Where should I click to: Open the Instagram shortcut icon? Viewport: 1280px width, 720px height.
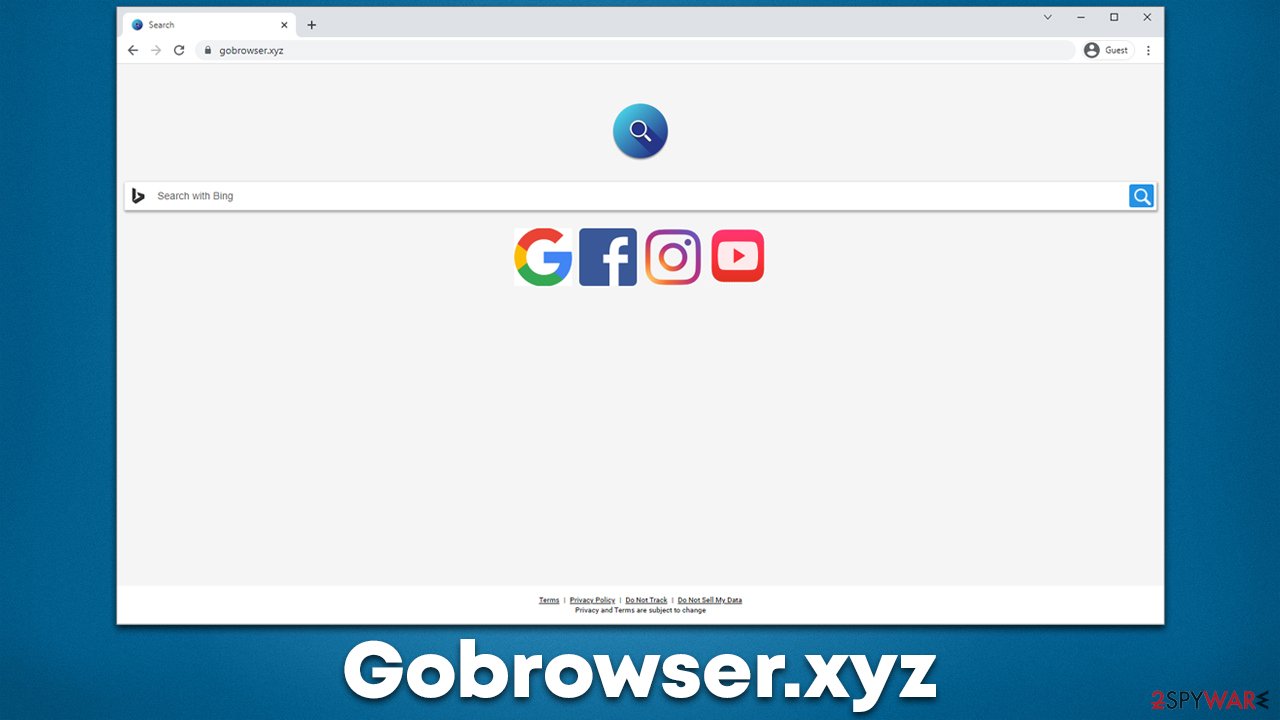673,257
